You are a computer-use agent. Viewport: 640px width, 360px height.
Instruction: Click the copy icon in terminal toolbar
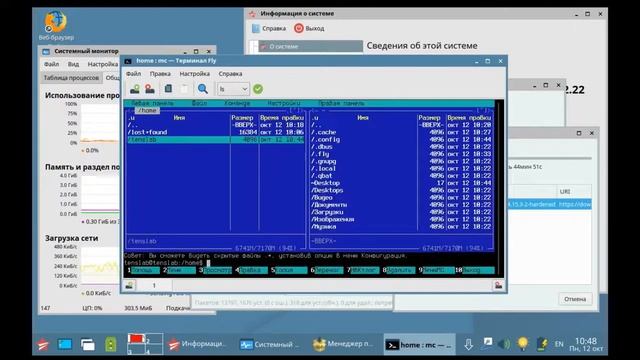point(168,89)
